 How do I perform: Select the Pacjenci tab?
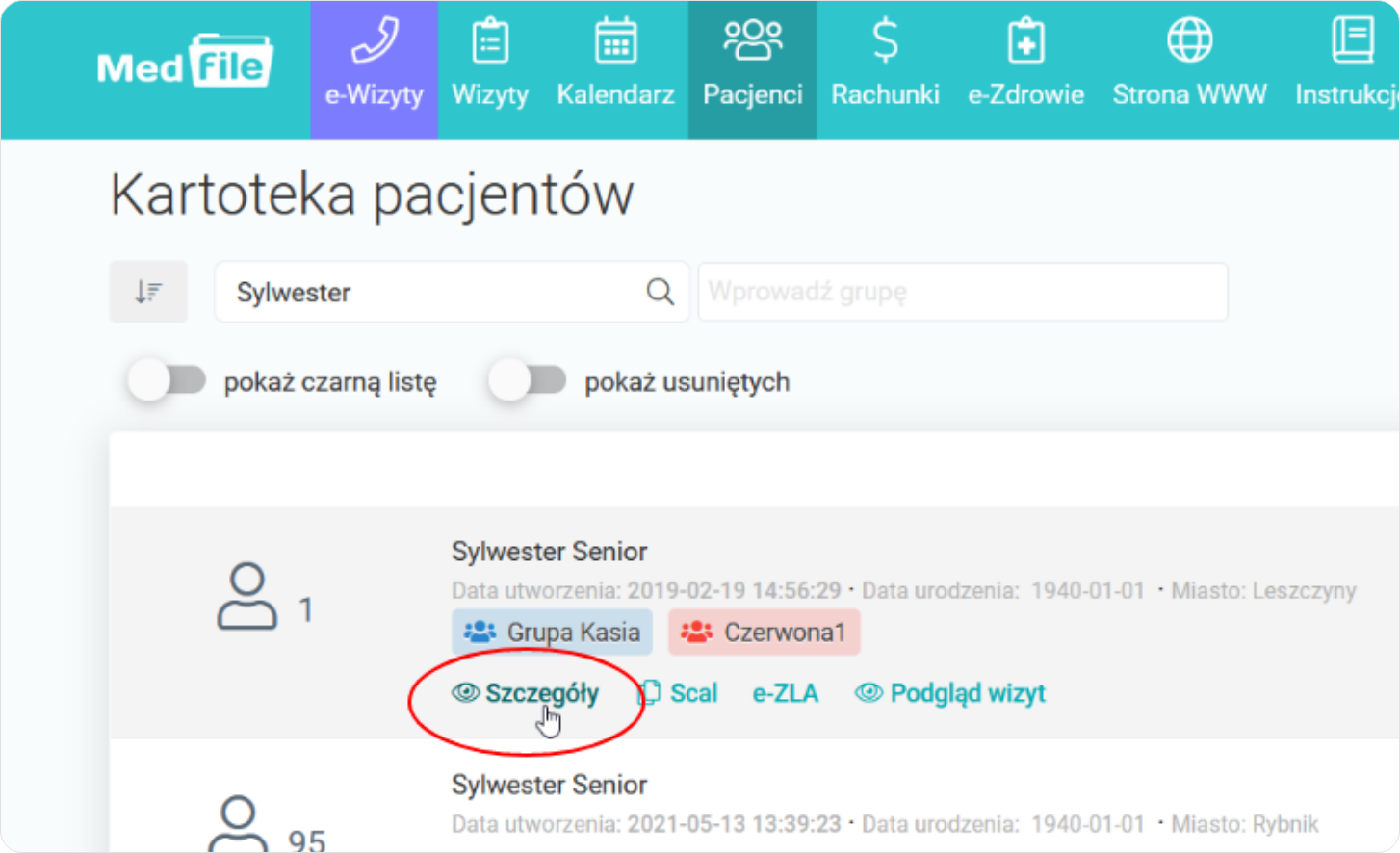(x=752, y=69)
